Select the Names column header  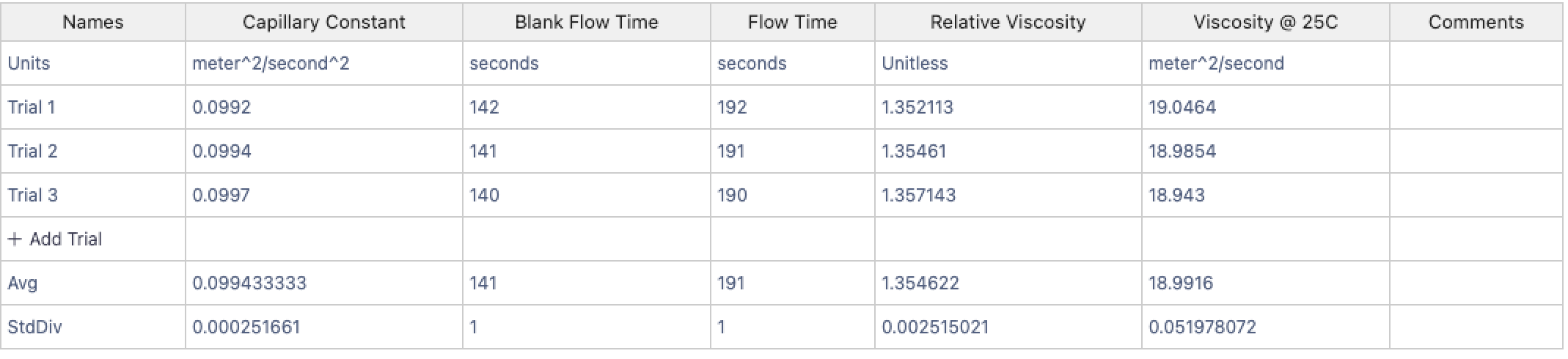pos(93,22)
